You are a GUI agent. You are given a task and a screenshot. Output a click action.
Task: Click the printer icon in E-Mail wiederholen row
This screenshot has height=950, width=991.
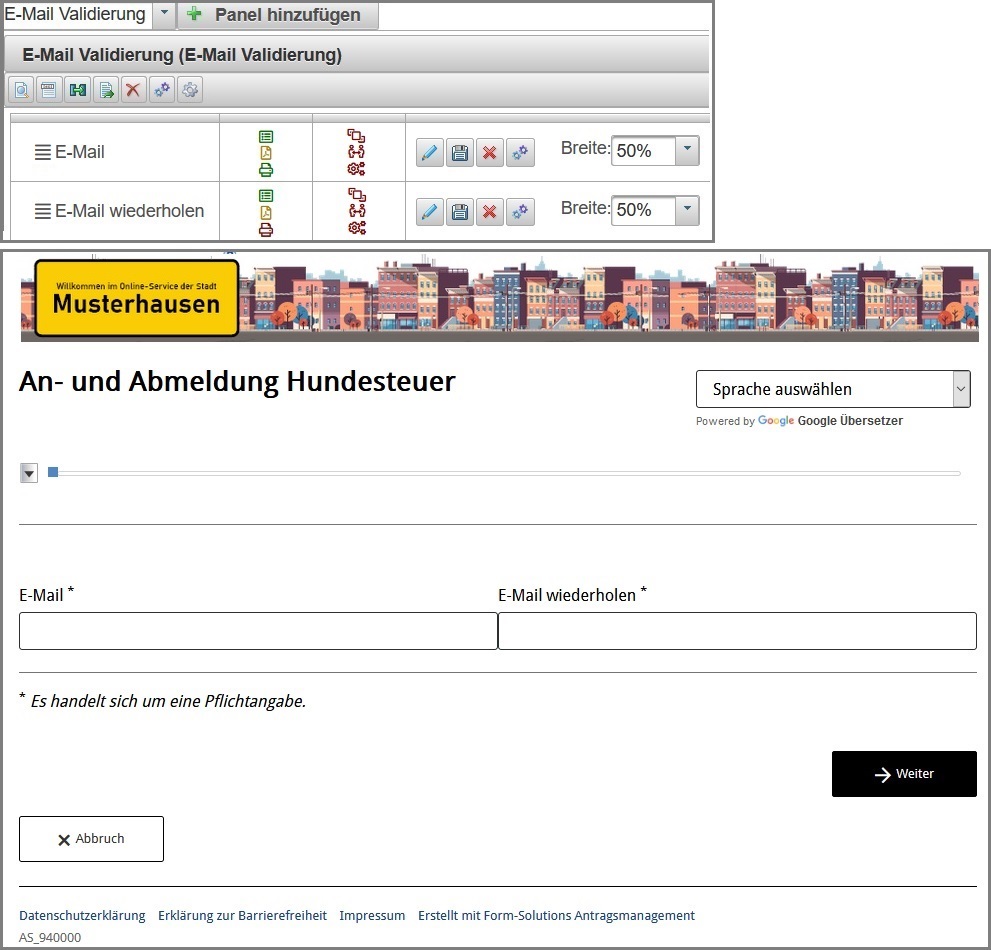[x=266, y=229]
